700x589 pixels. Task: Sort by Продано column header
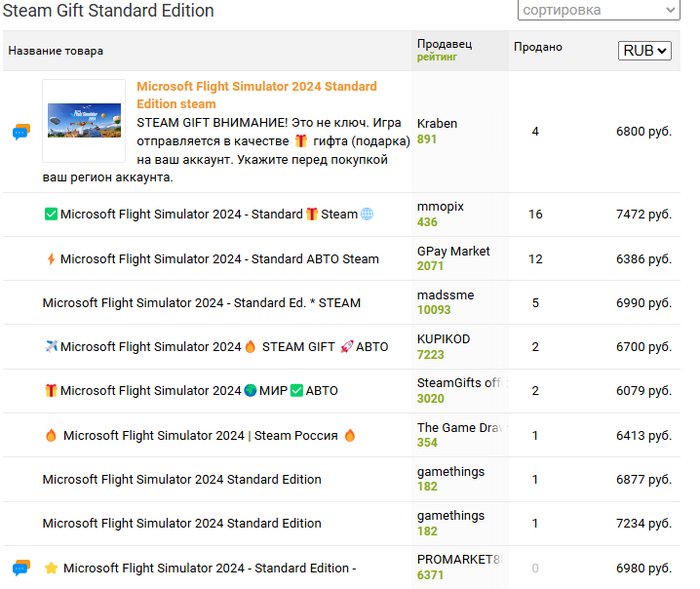538,47
